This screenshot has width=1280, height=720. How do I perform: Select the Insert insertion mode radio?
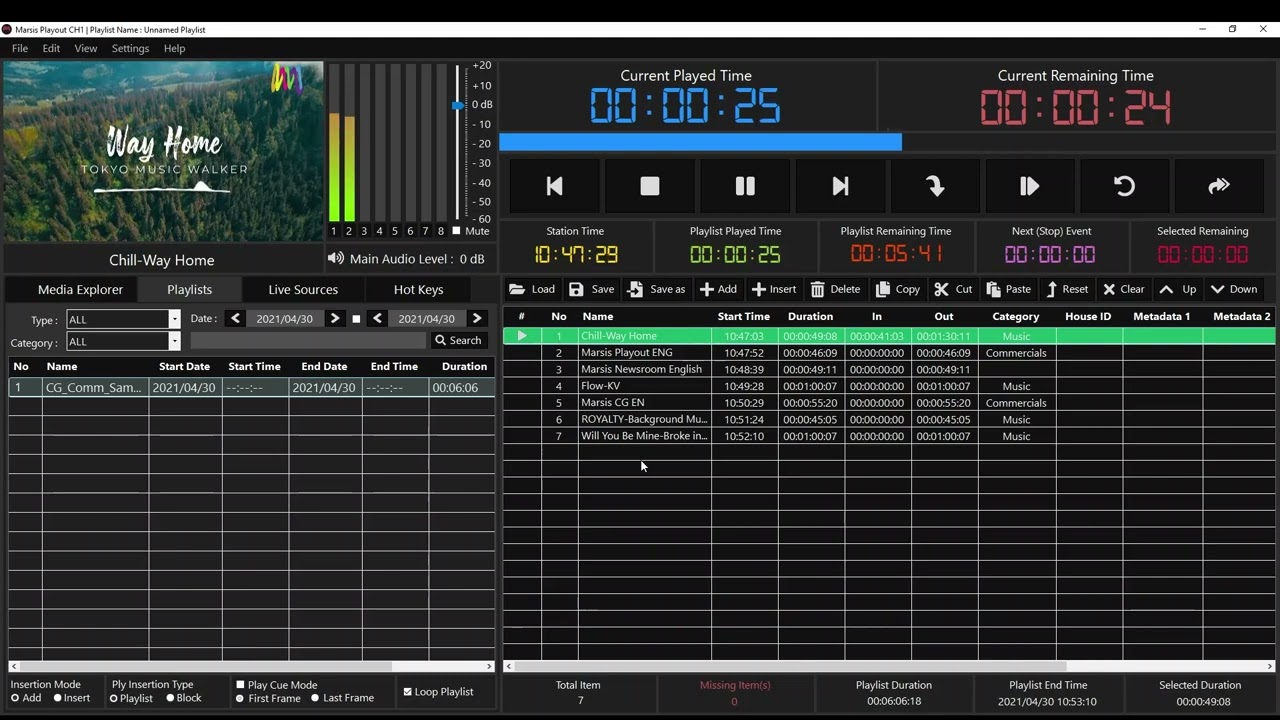click(57, 698)
